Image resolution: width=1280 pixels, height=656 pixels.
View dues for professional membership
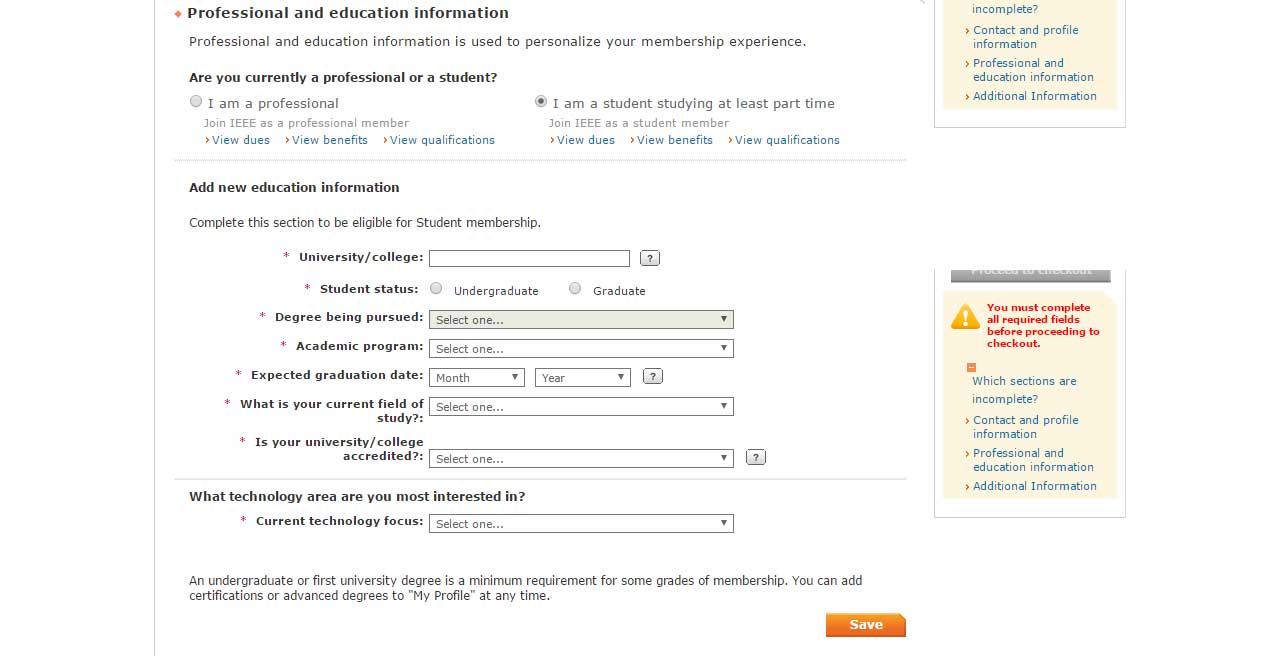pyautogui.click(x=241, y=140)
